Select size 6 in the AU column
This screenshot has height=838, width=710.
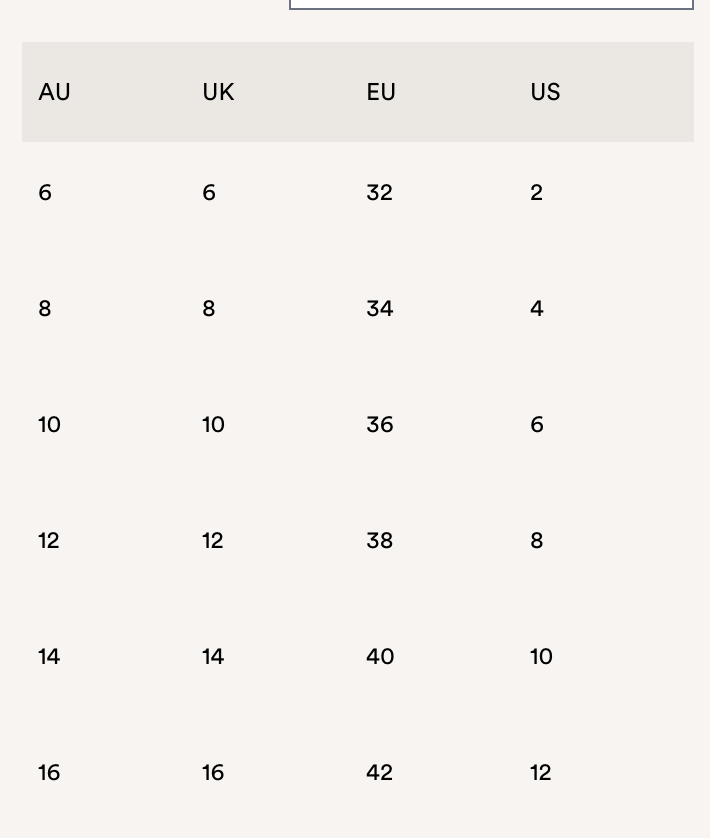[x=45, y=193]
